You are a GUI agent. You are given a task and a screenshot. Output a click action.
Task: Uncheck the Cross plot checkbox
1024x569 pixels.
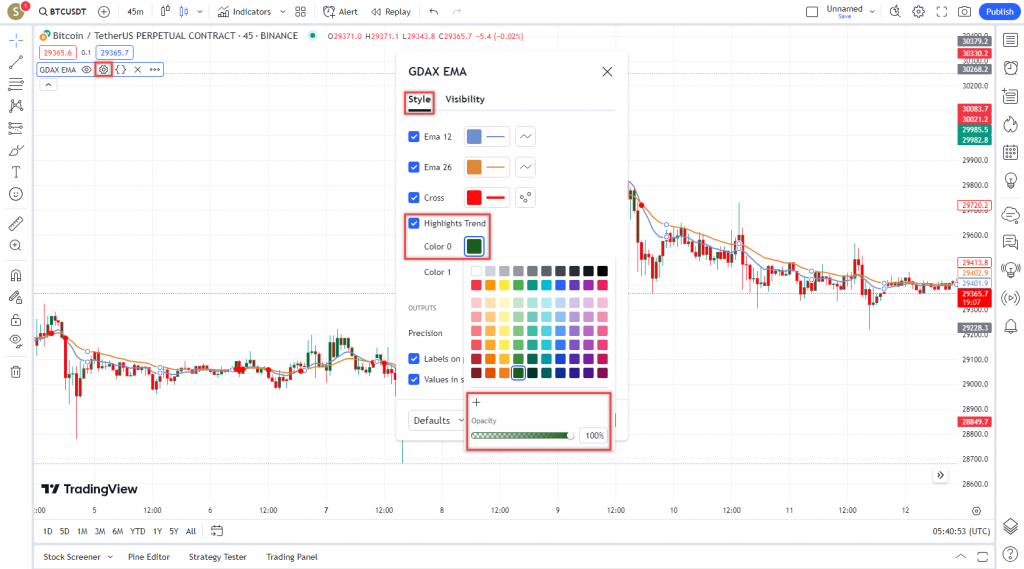[413, 197]
